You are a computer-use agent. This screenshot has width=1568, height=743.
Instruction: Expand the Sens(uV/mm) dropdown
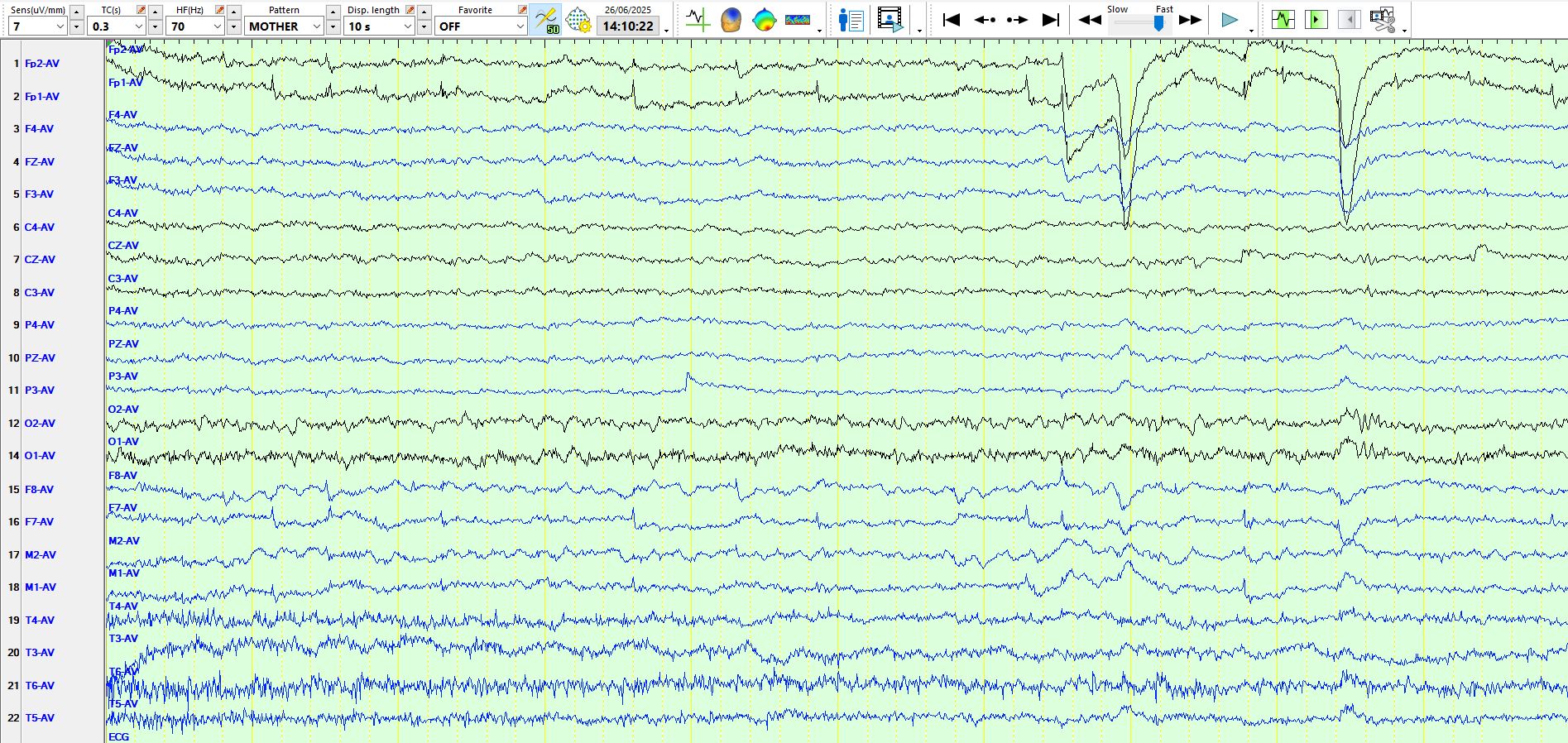[x=60, y=26]
